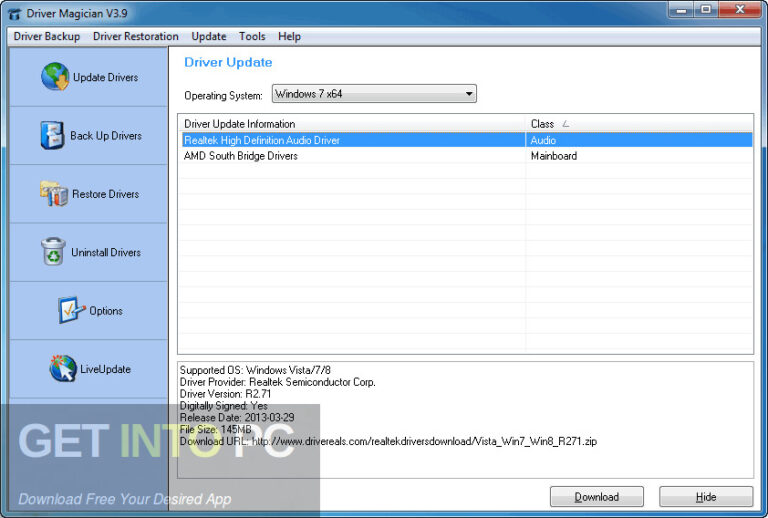Select Options label in sidebar
Image resolution: width=768 pixels, height=518 pixels.
(x=106, y=311)
